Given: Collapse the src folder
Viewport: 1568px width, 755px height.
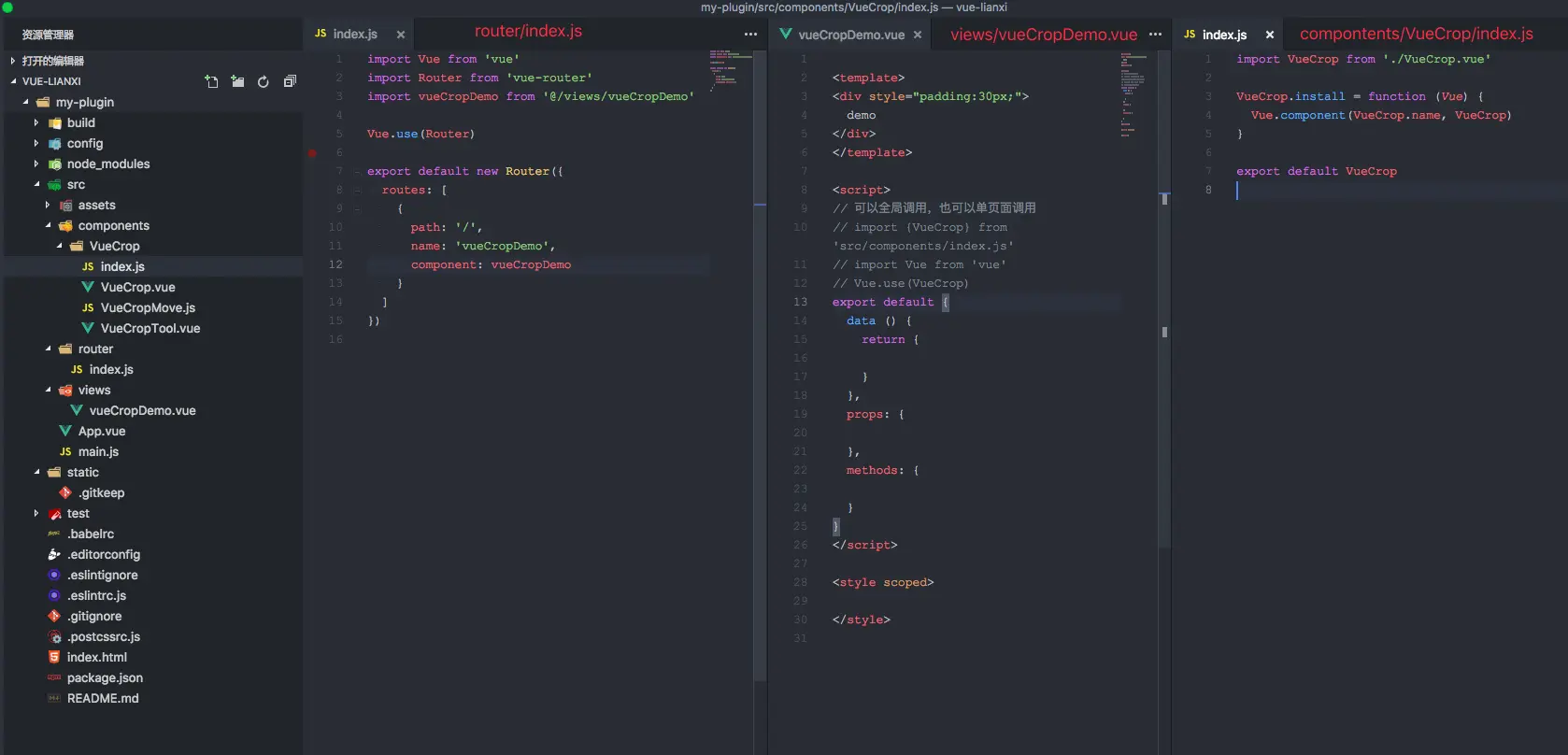Looking at the screenshot, I should click(x=36, y=184).
